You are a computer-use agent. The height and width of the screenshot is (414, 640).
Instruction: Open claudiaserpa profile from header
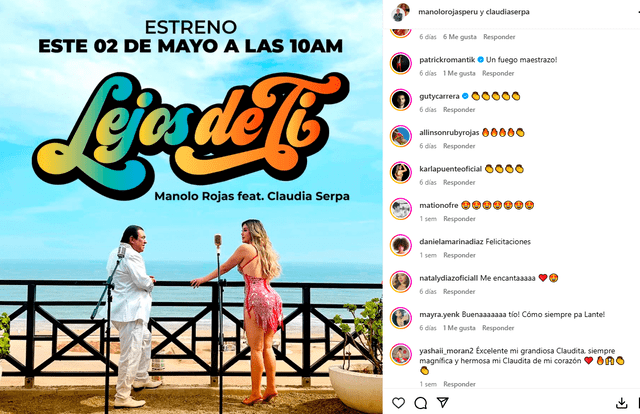508,12
